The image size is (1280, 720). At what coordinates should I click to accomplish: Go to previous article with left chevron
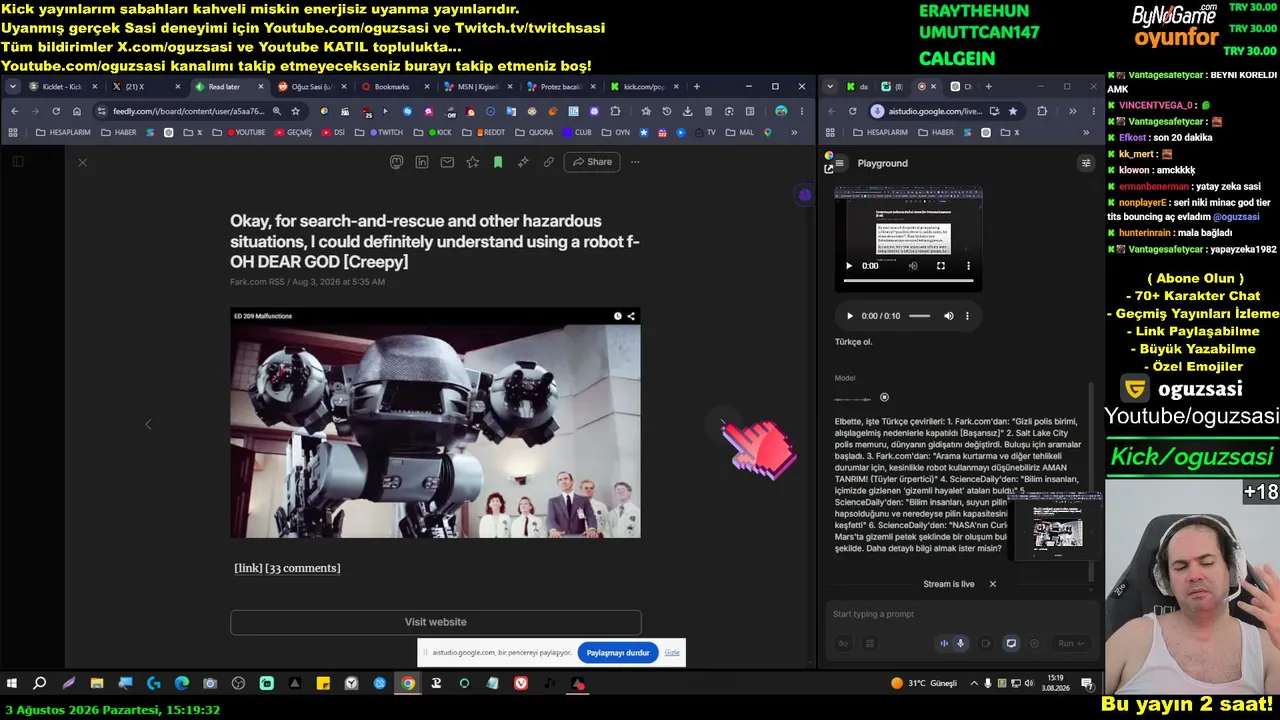pos(148,424)
